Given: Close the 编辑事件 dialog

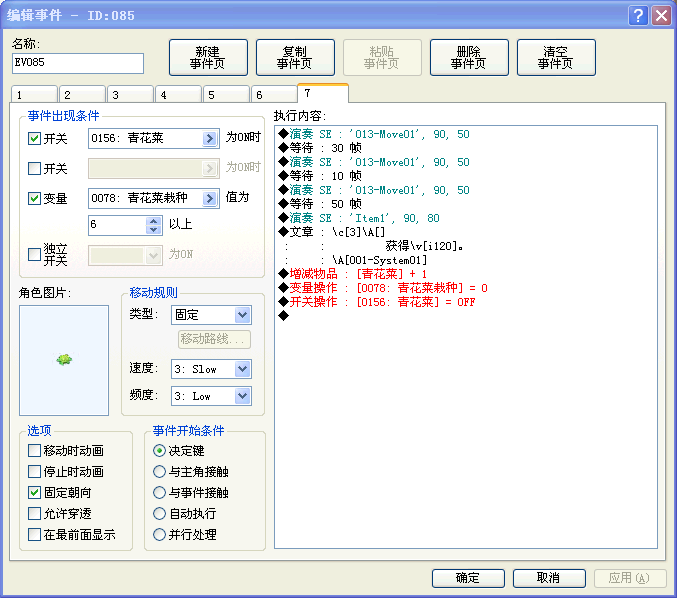Looking at the screenshot, I should coord(661,16).
